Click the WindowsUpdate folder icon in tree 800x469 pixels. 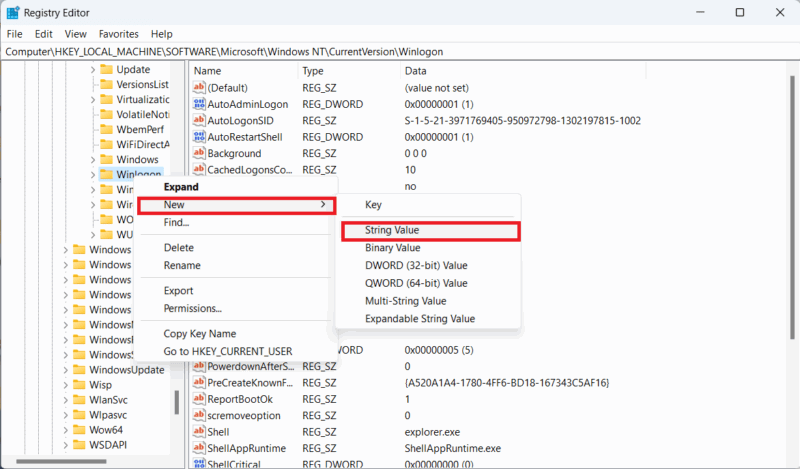click(x=78, y=370)
